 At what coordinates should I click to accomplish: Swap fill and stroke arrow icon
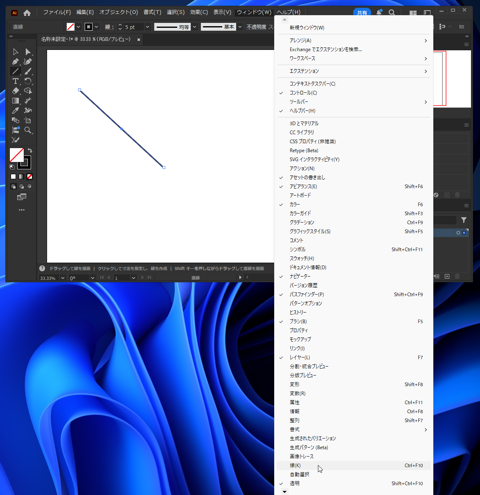pos(30,151)
